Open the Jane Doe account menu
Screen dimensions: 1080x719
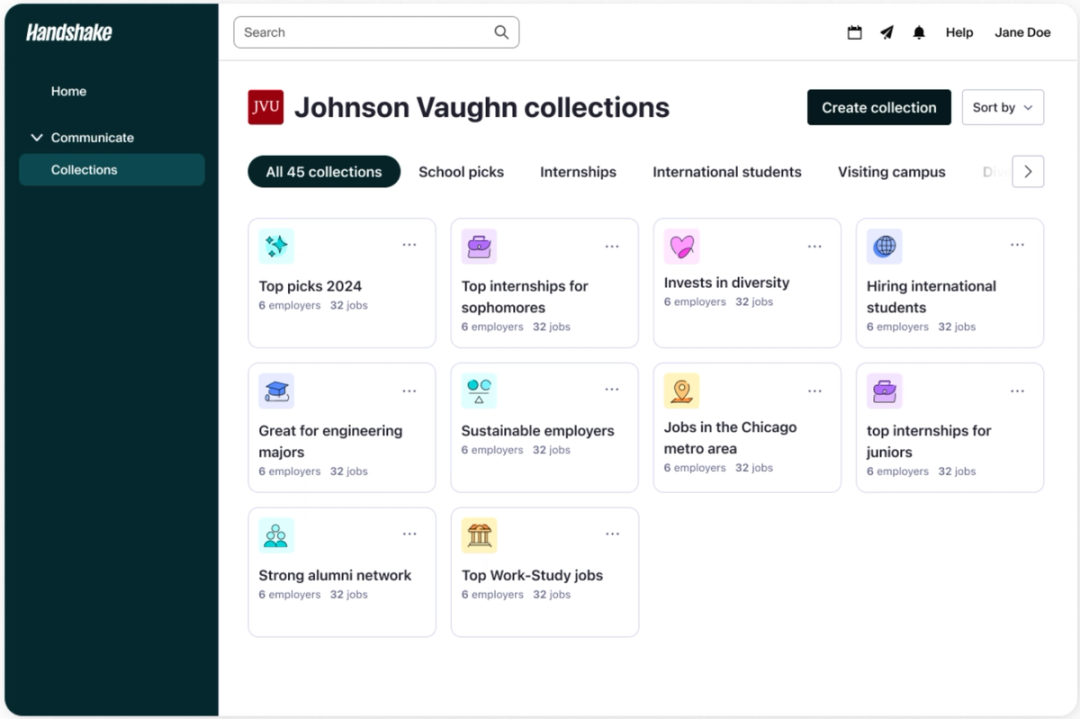click(x=1022, y=32)
